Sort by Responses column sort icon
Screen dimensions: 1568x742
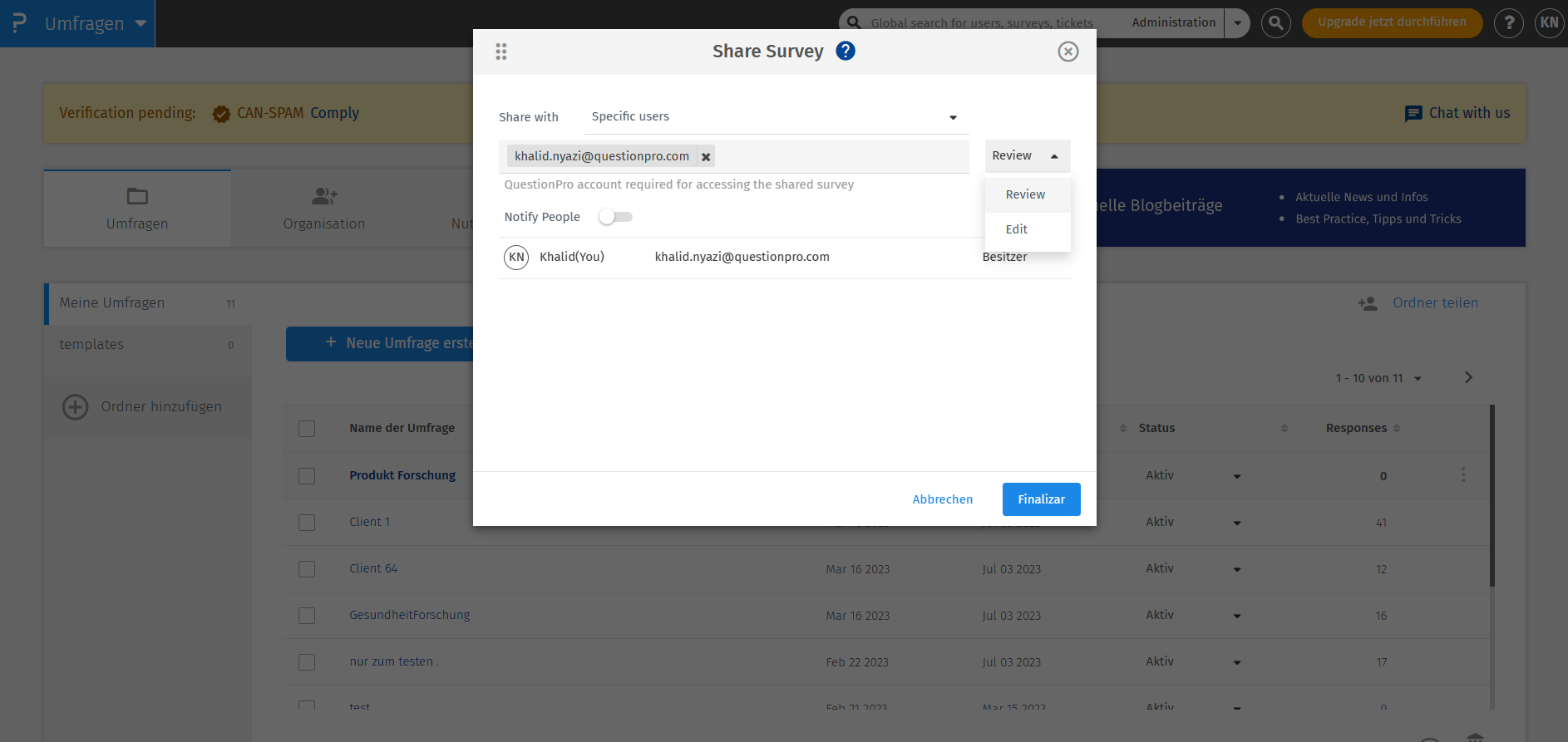(1397, 429)
